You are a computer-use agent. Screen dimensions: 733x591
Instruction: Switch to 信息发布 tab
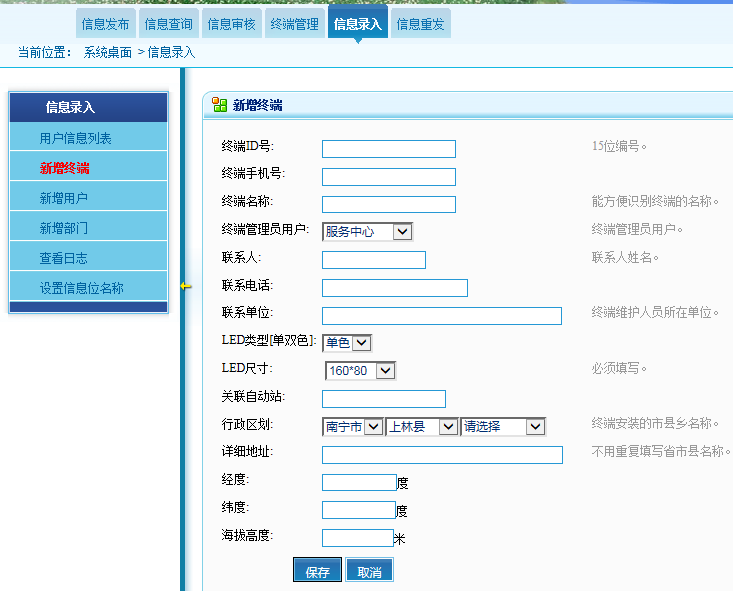click(105, 24)
